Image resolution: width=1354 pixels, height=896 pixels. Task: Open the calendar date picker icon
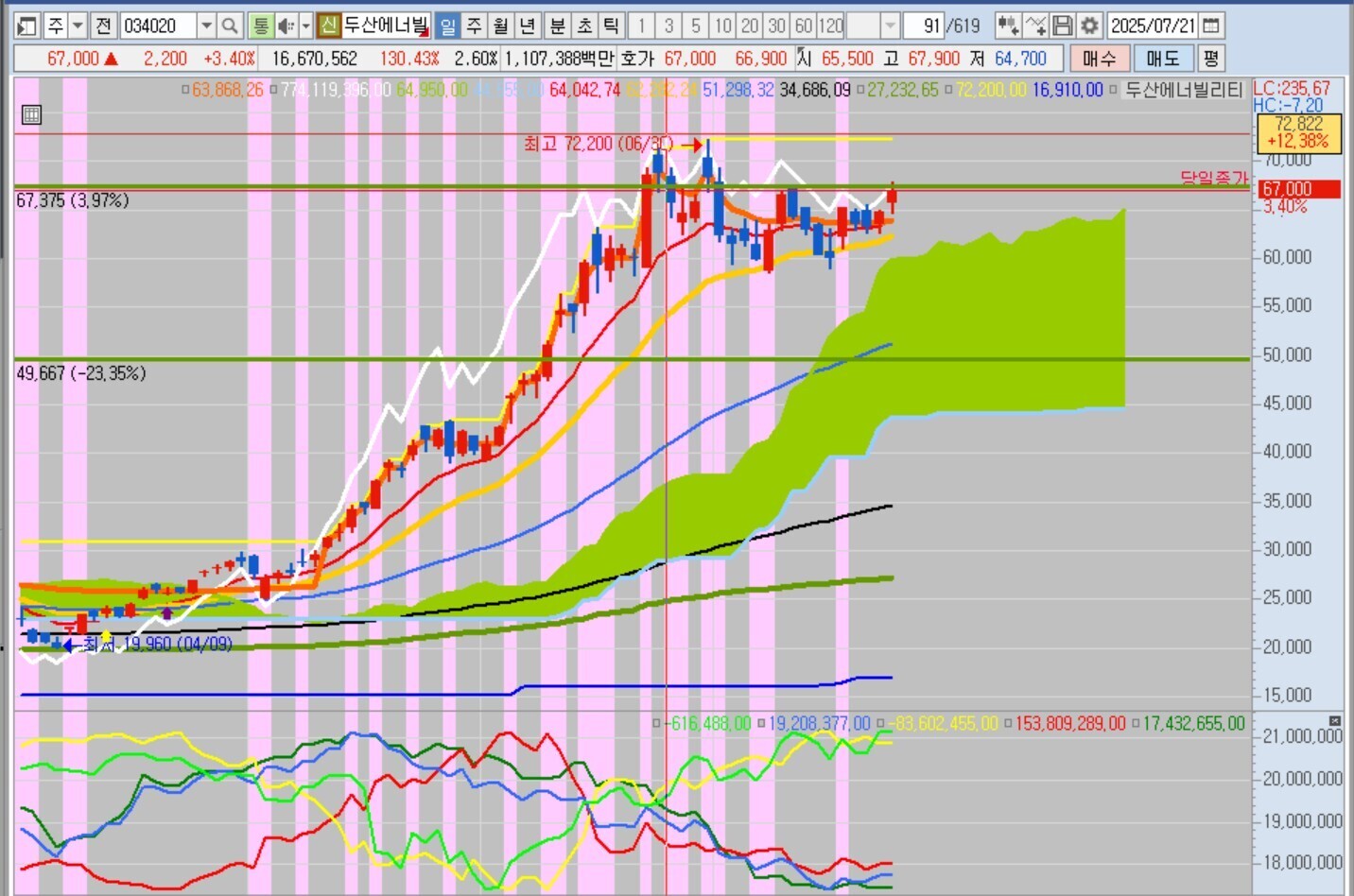(x=1211, y=26)
